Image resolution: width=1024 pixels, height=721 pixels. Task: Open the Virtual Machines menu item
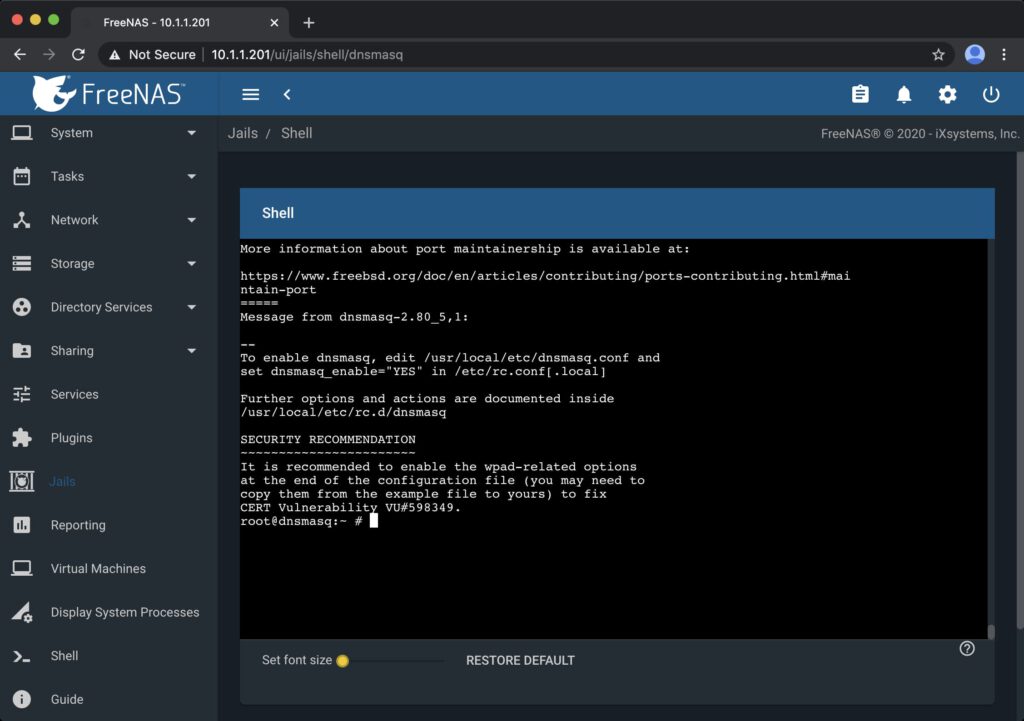(108, 569)
